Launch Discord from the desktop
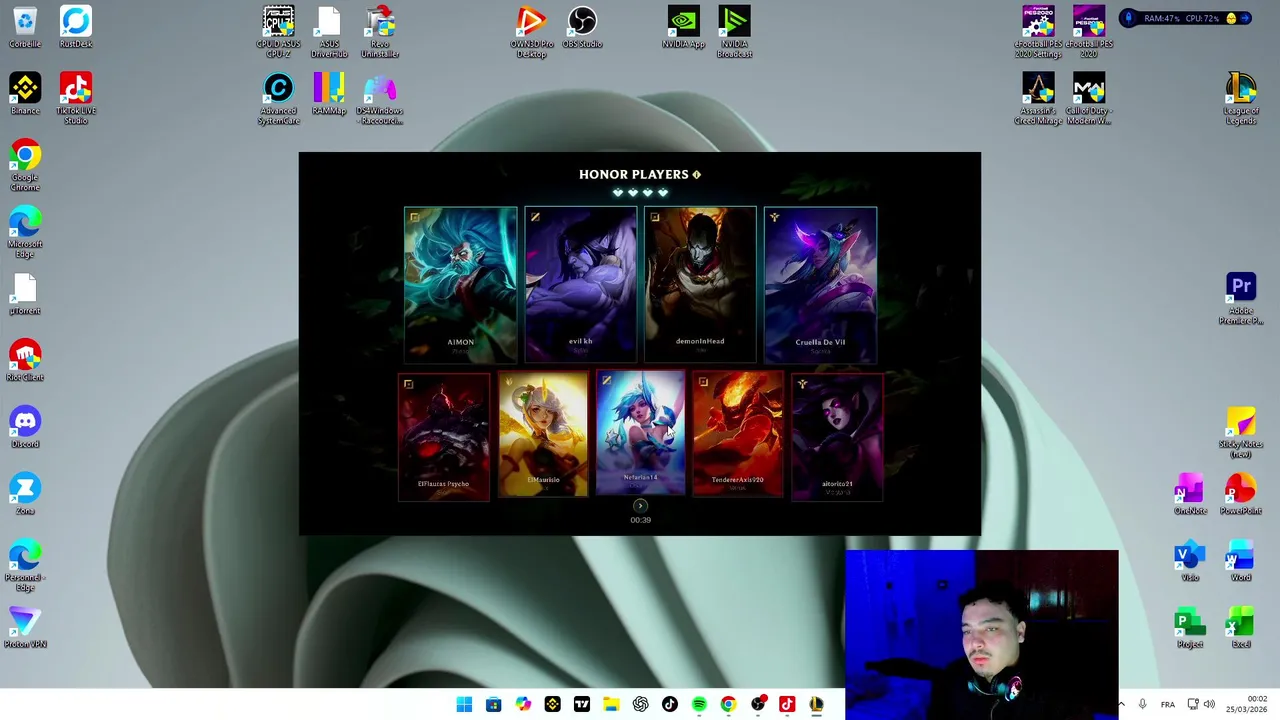The height and width of the screenshot is (720, 1280). (25, 428)
